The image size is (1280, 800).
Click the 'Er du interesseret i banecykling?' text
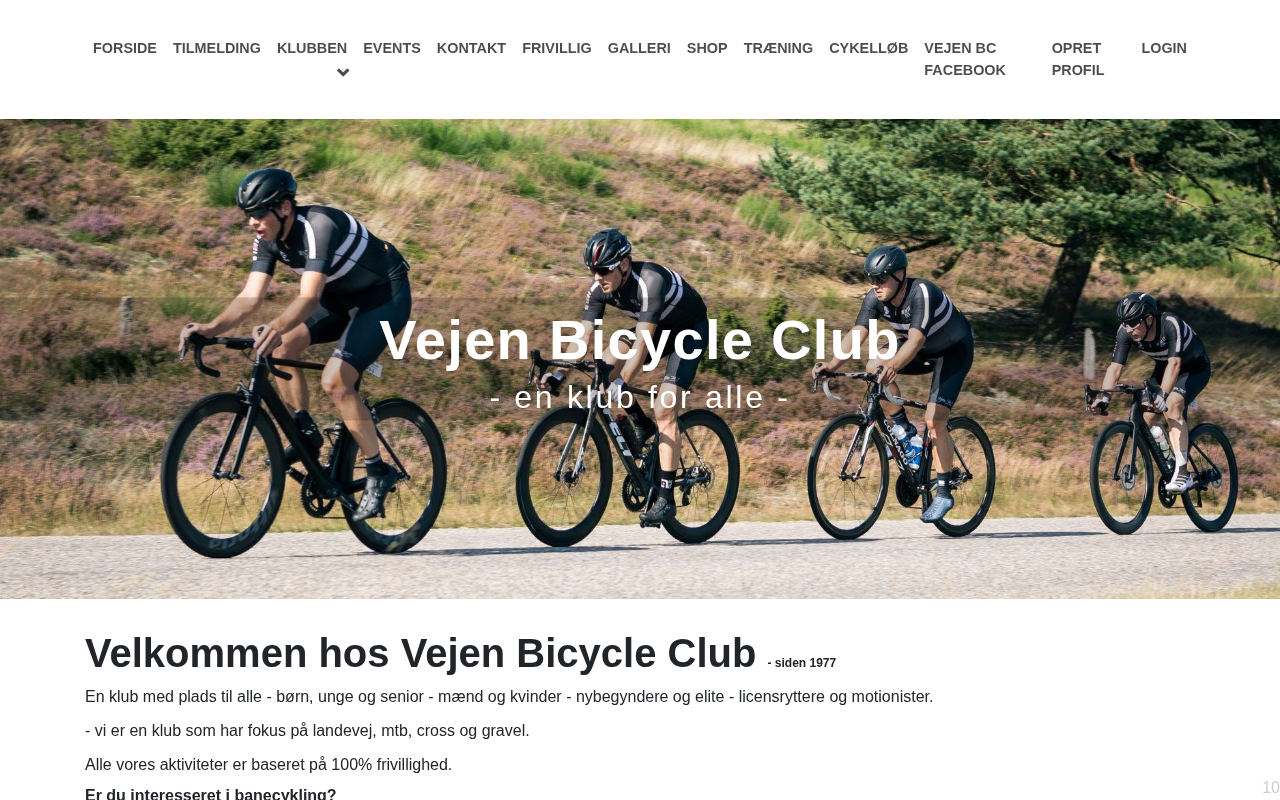[211, 794]
